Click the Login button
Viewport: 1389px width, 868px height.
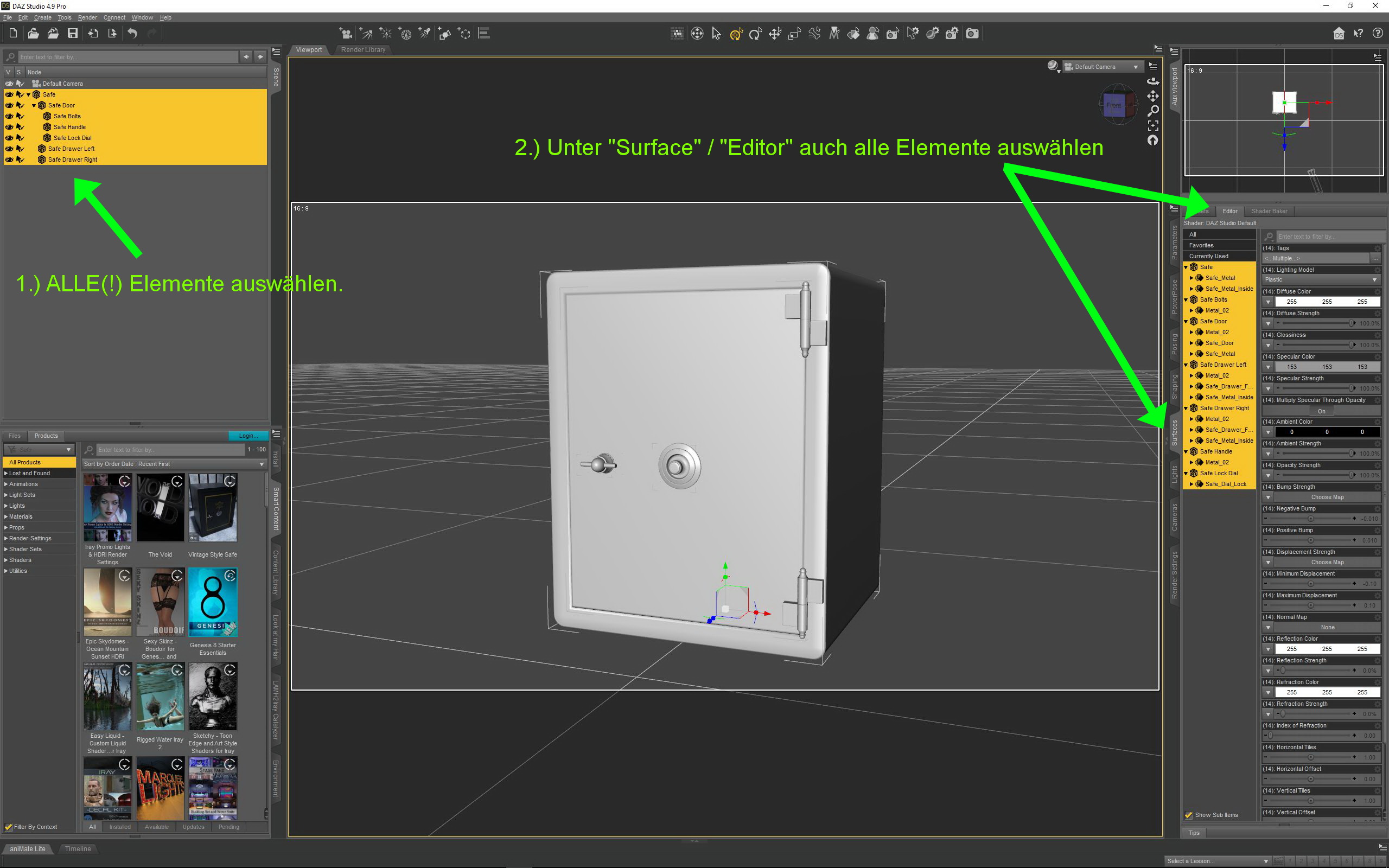247,435
